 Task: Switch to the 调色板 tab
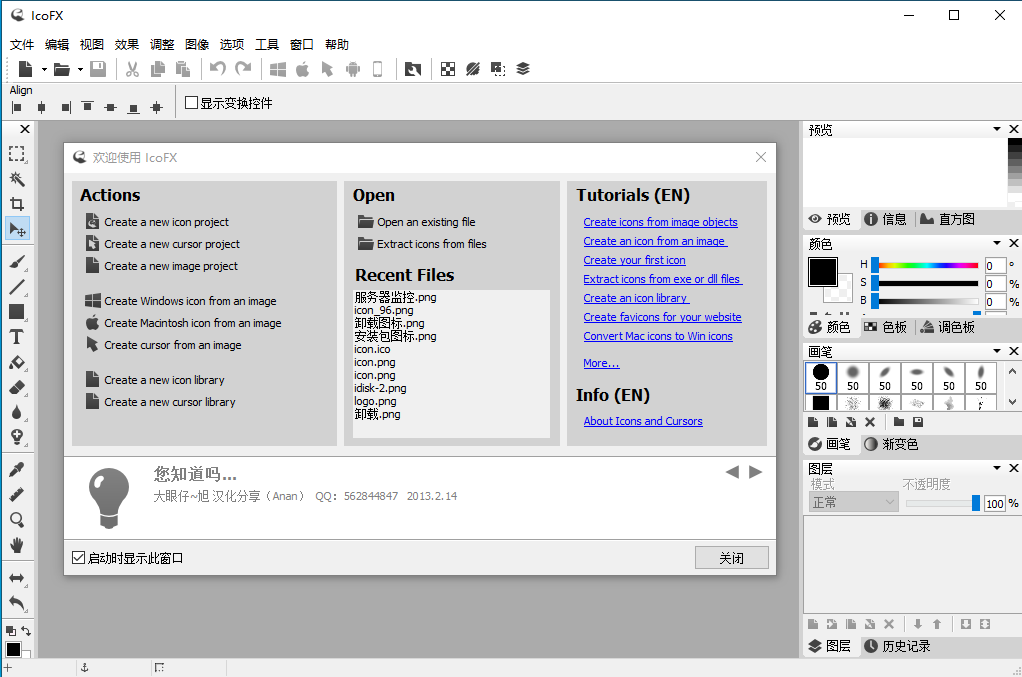[x=947, y=327]
